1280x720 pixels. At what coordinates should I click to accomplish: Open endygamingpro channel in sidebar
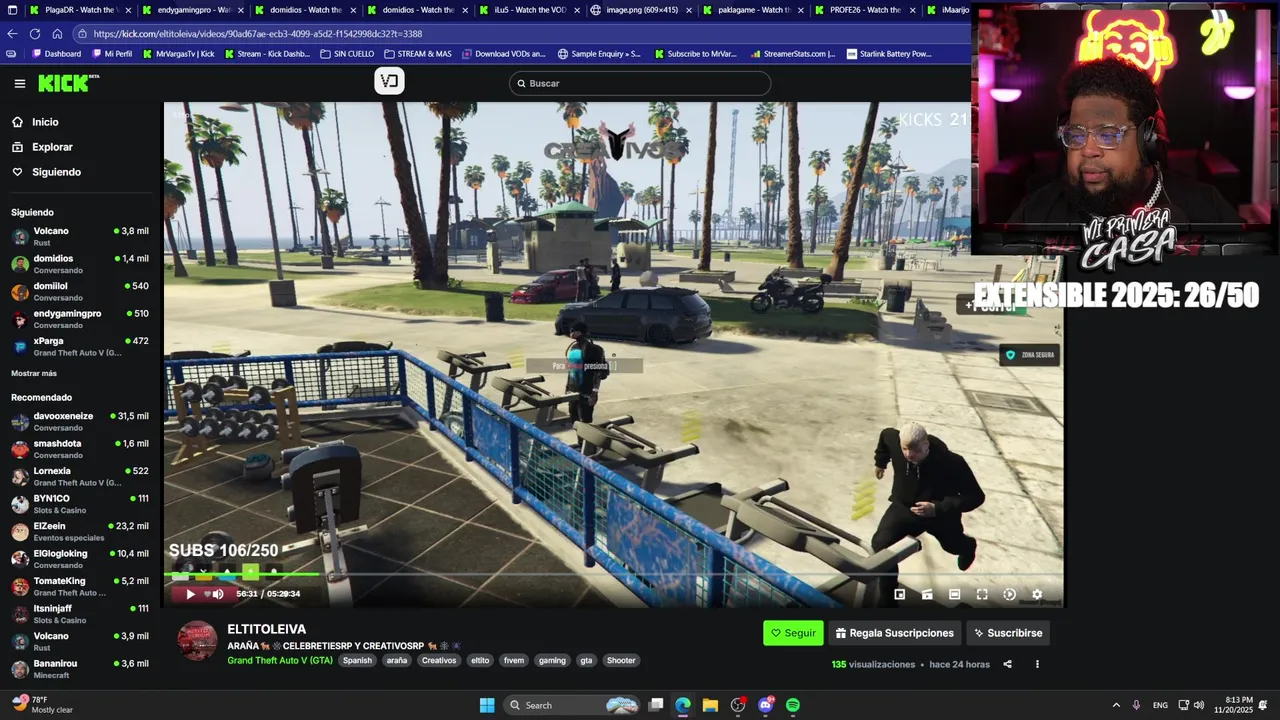tap(80, 319)
